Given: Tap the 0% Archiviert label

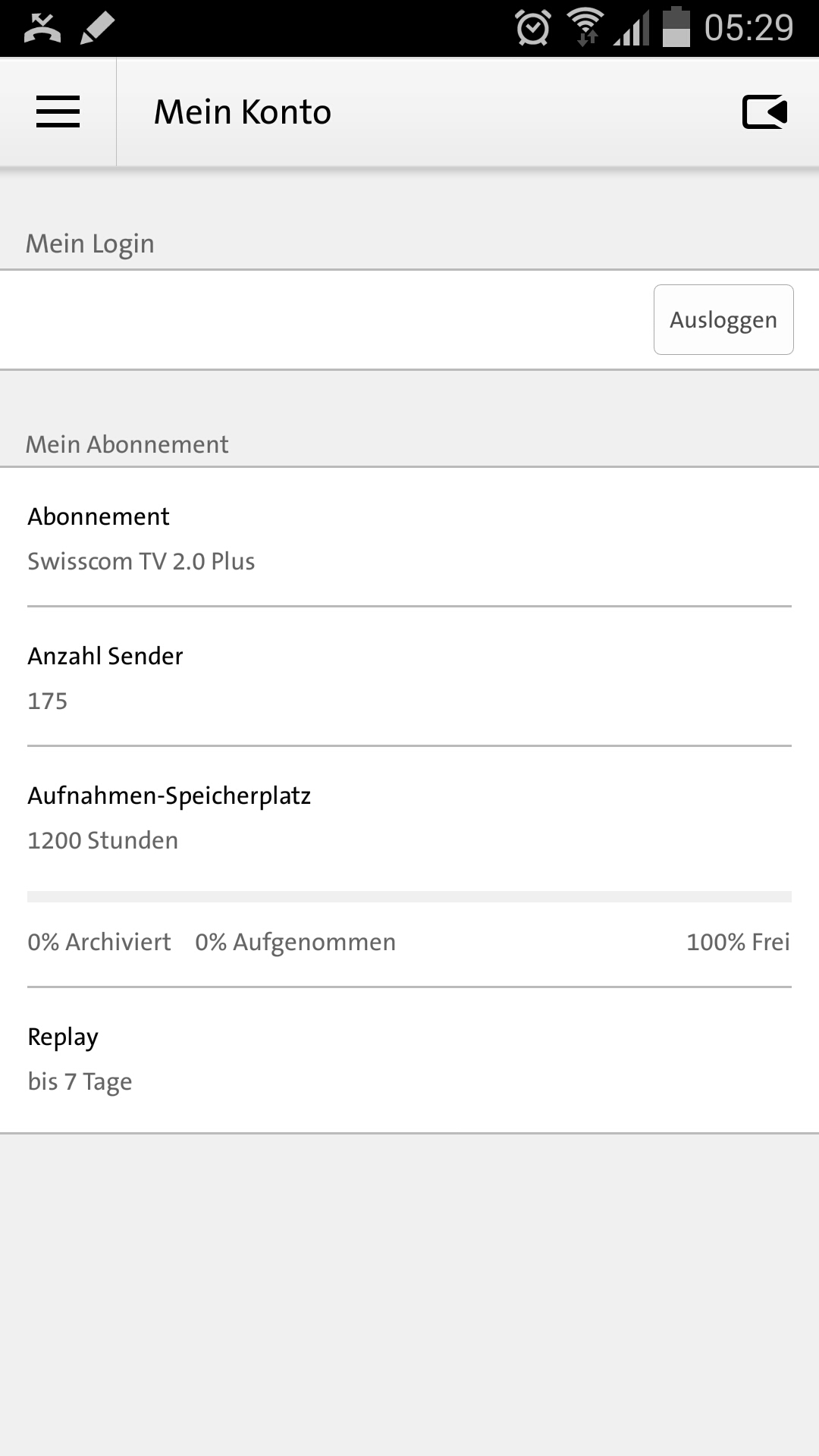Looking at the screenshot, I should click(99, 942).
